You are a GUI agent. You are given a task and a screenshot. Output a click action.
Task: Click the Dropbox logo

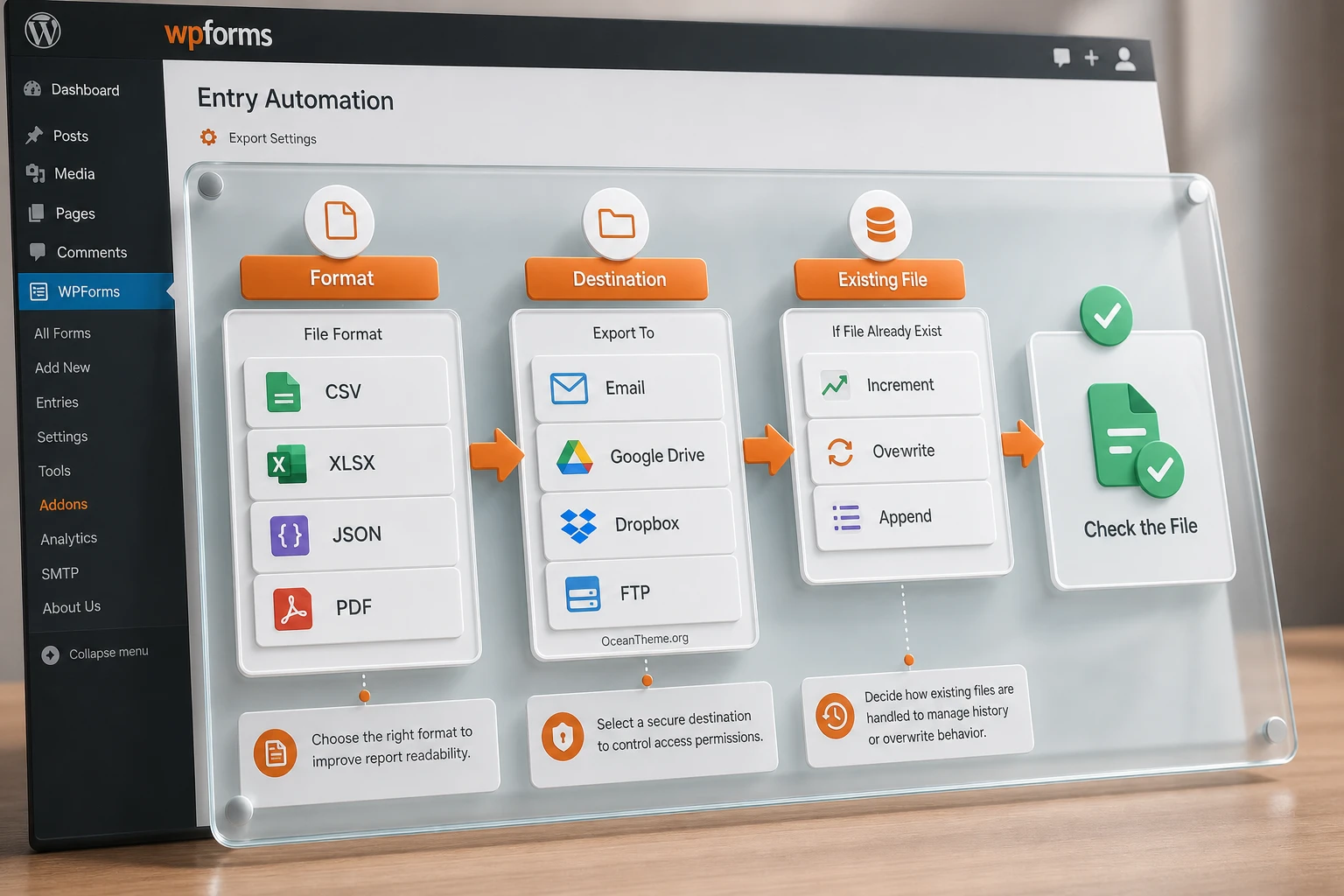[x=578, y=525]
